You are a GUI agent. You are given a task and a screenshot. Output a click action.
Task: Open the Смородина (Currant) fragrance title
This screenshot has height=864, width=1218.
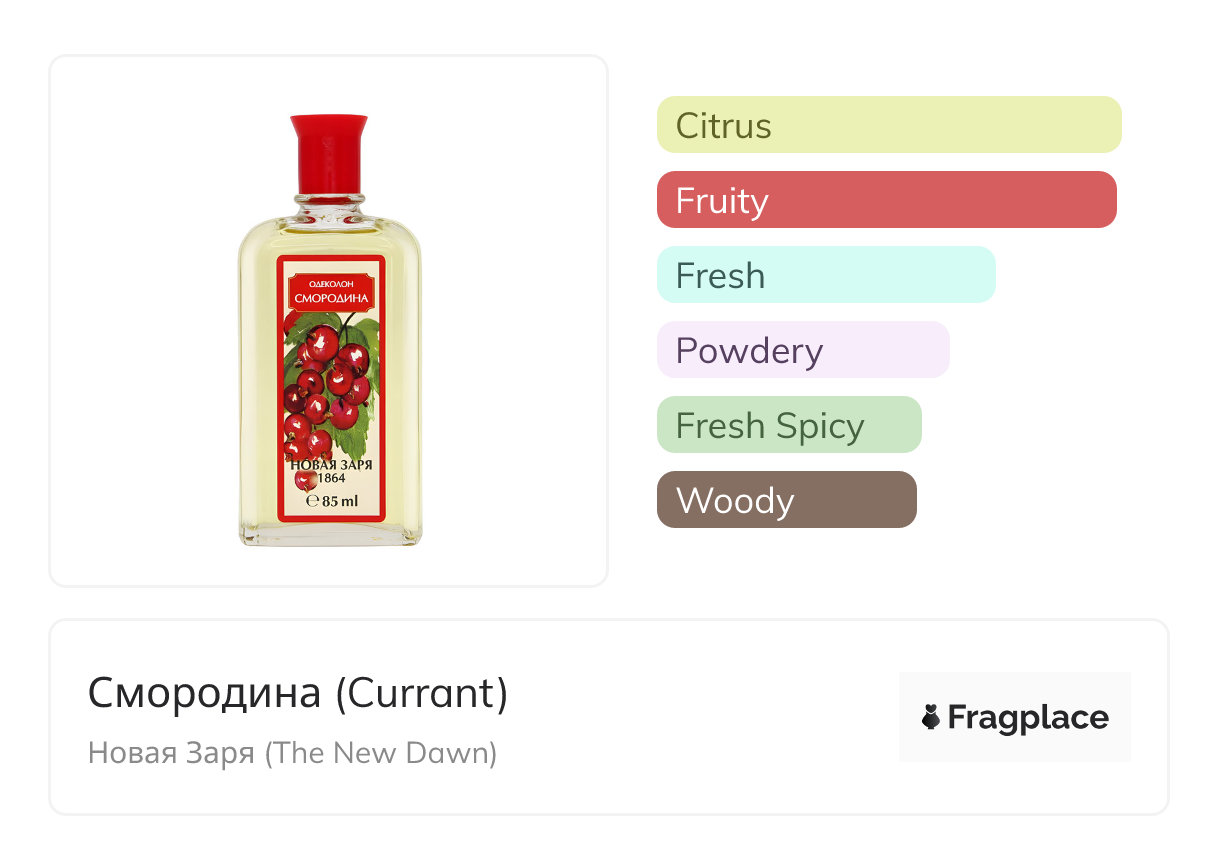(x=298, y=693)
